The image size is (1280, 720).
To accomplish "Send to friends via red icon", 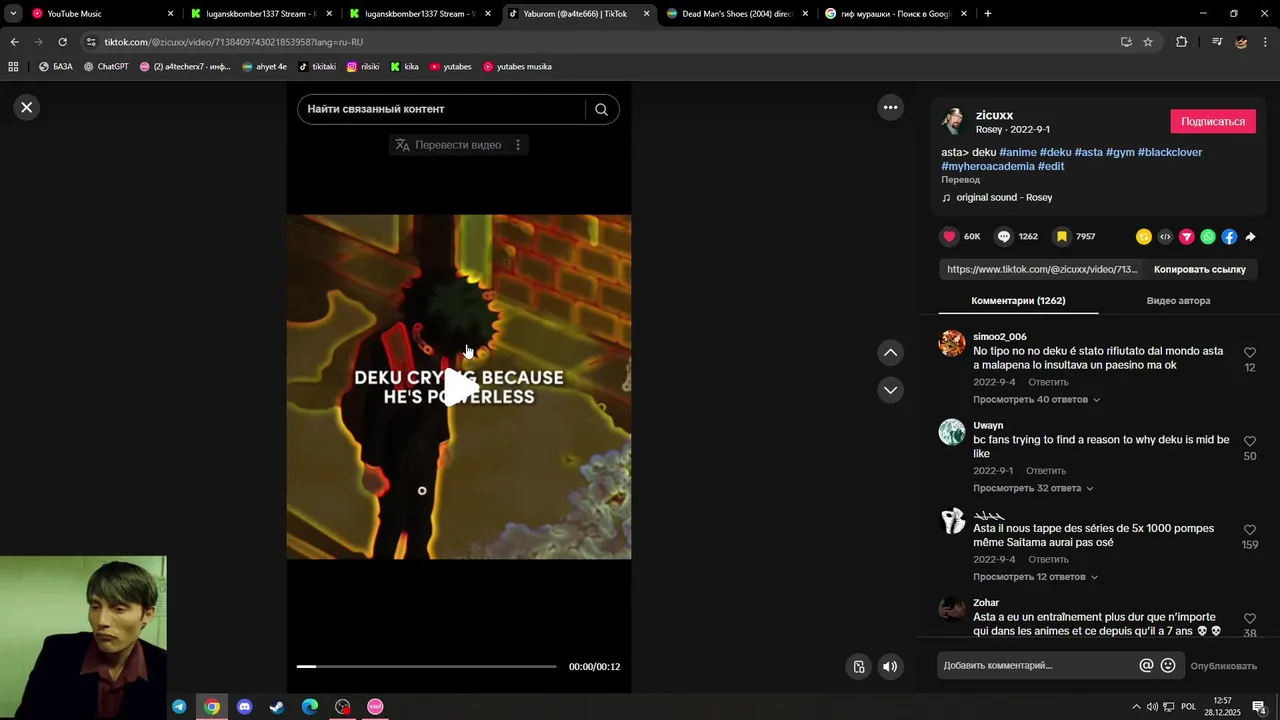I will point(1187,237).
